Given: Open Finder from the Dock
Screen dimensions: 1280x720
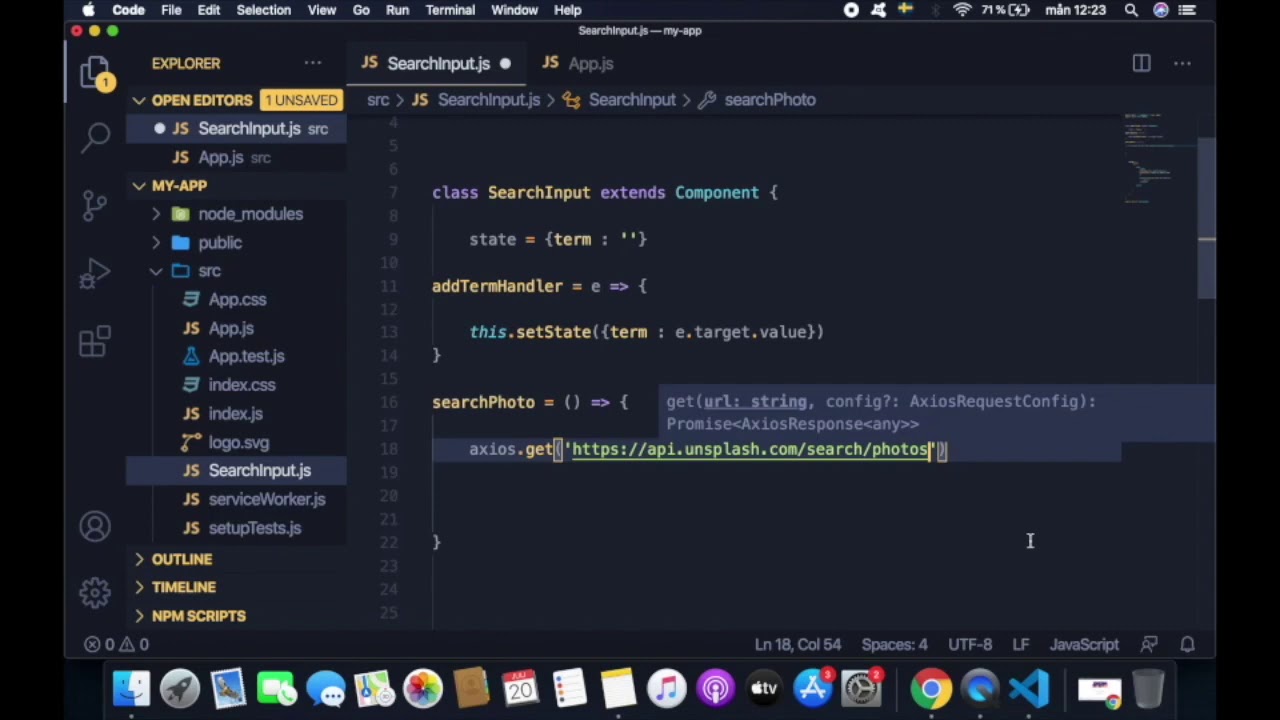Looking at the screenshot, I should pos(131,689).
